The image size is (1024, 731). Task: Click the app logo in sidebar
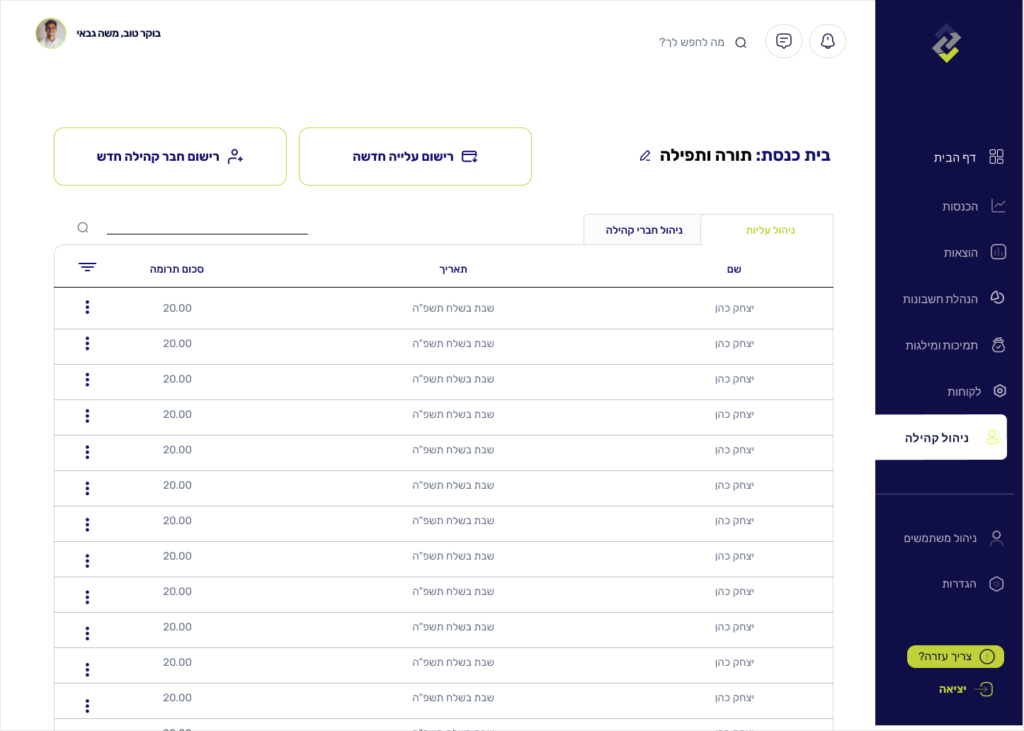coord(946,43)
